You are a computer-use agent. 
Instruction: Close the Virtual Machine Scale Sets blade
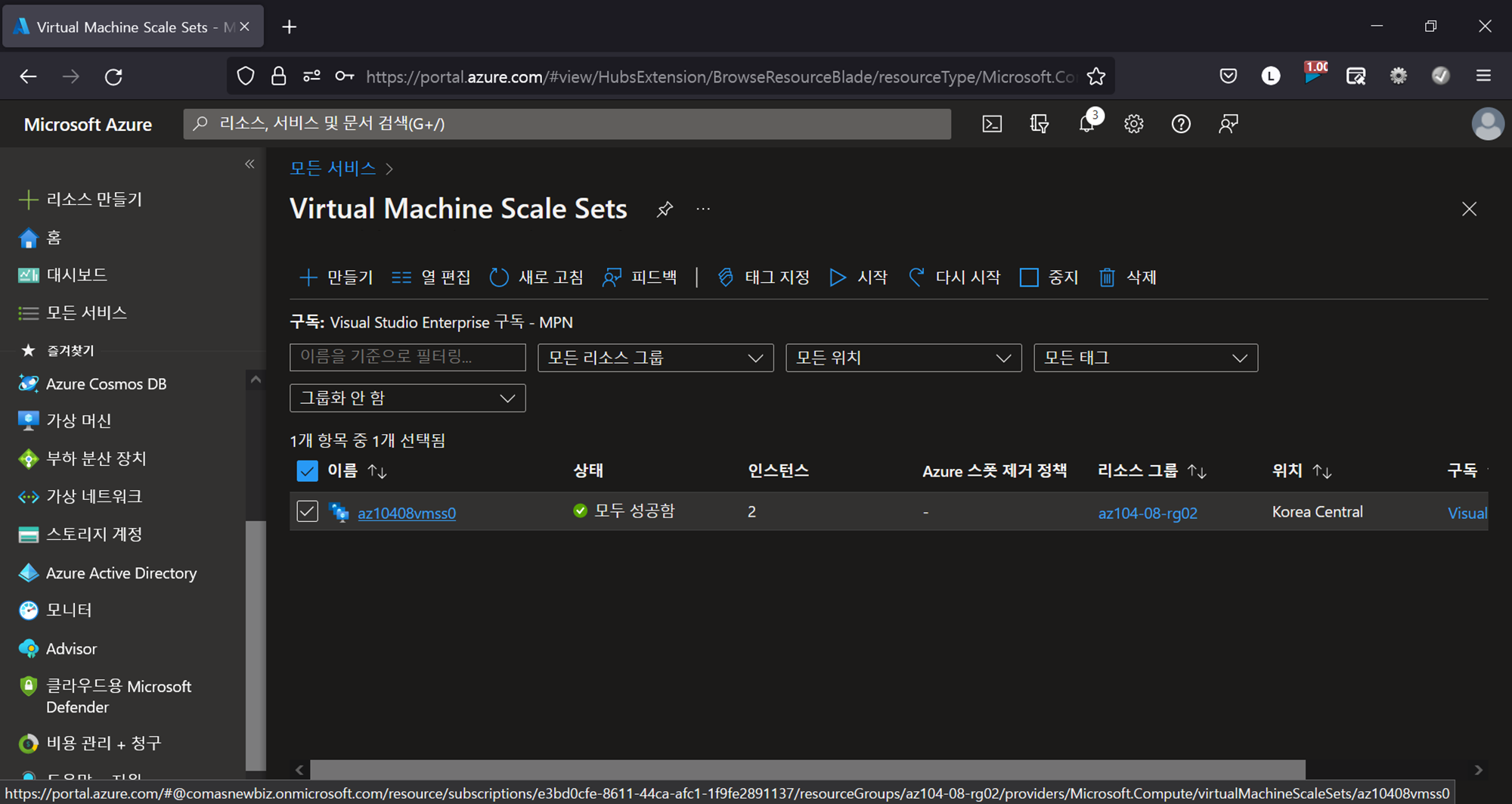tap(1469, 210)
